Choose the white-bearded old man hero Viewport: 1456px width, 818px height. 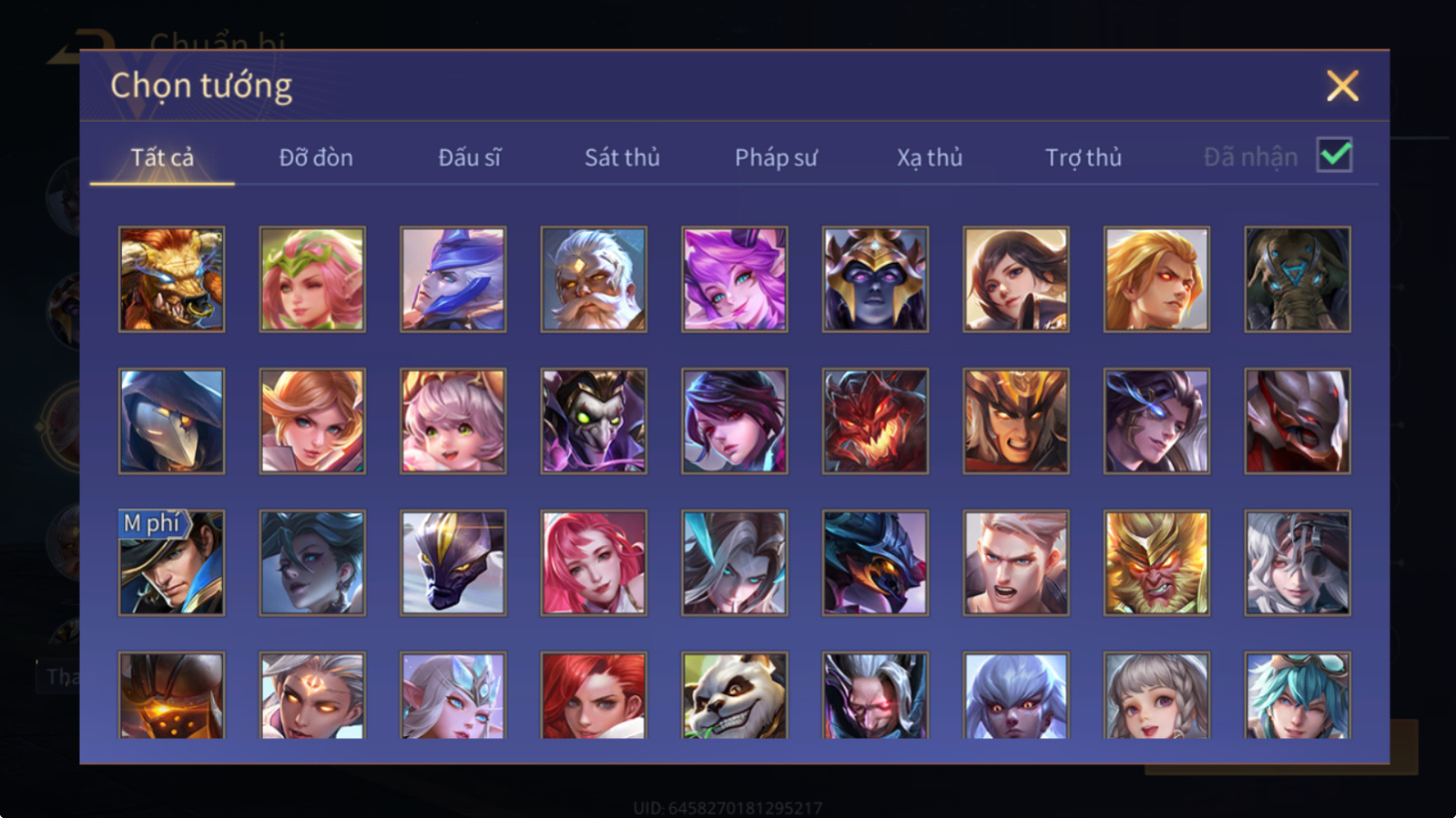(594, 279)
